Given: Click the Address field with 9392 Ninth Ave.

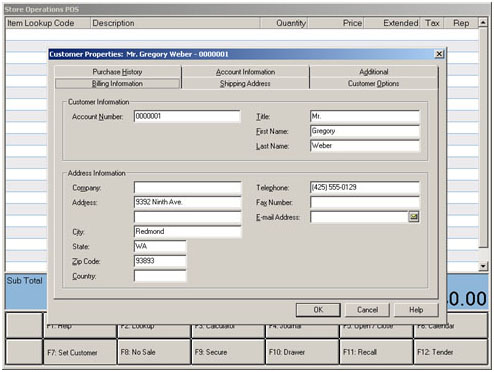Looking at the screenshot, I should click(187, 202).
